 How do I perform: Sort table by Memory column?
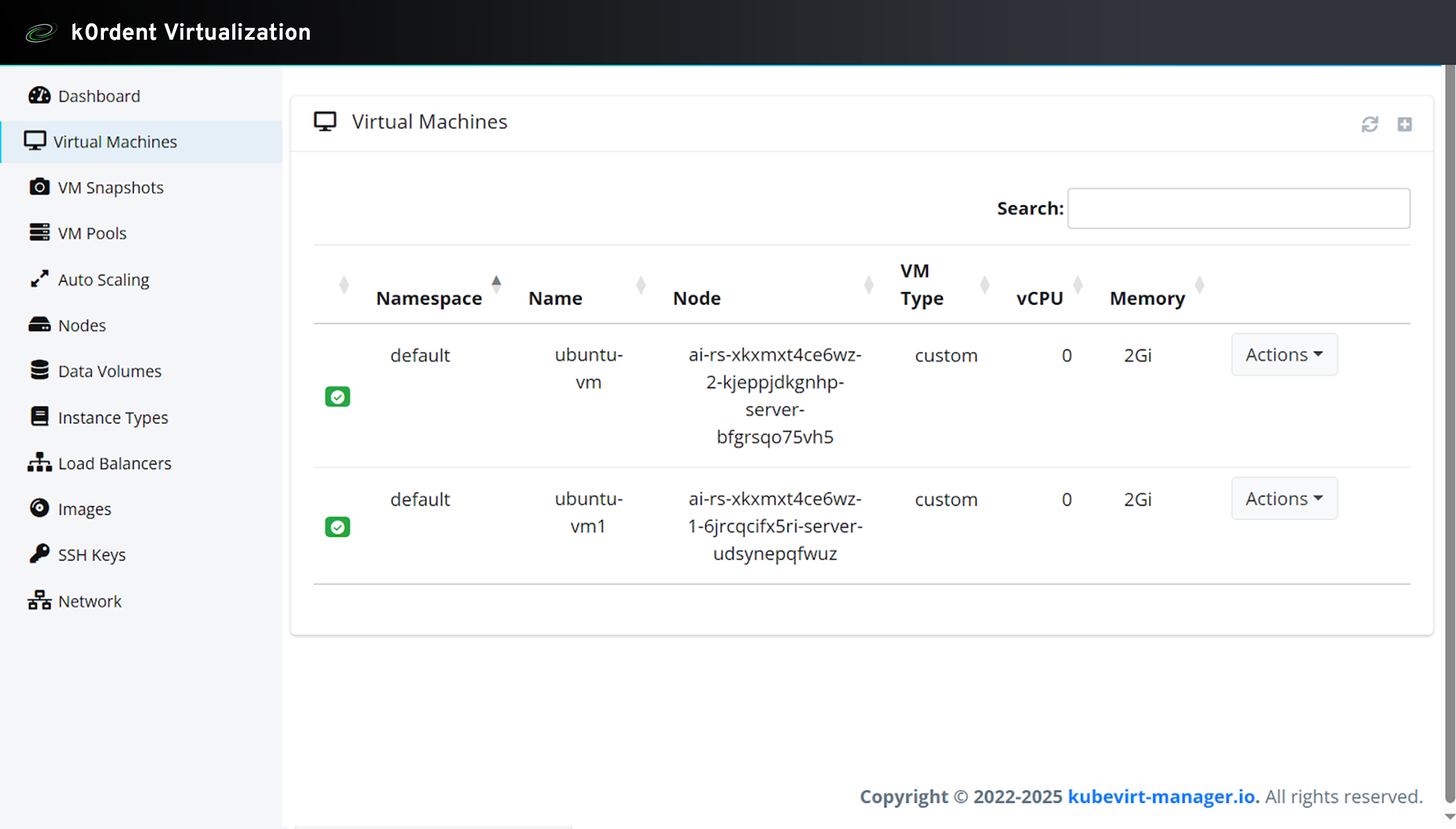[x=1147, y=298]
